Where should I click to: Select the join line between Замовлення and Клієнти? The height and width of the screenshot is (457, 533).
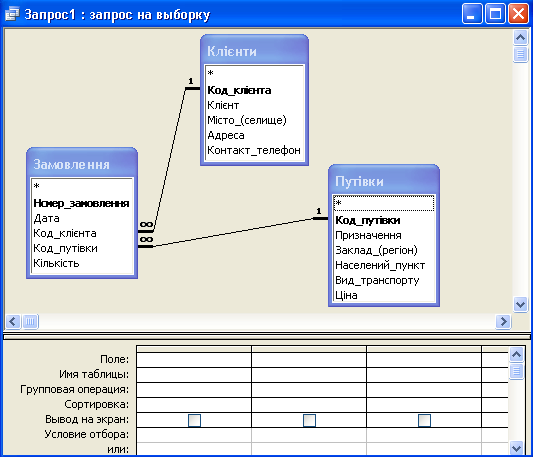(x=169, y=160)
